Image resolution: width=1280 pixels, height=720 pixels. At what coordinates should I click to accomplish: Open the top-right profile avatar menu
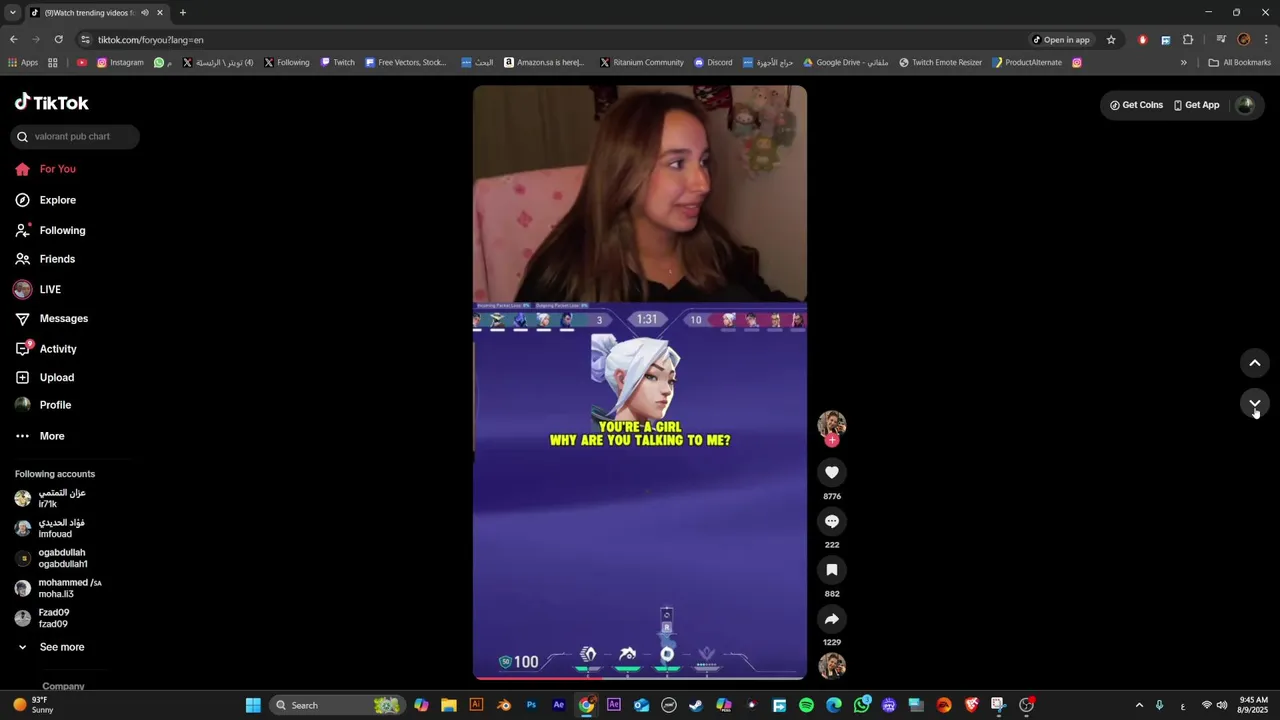(1245, 105)
